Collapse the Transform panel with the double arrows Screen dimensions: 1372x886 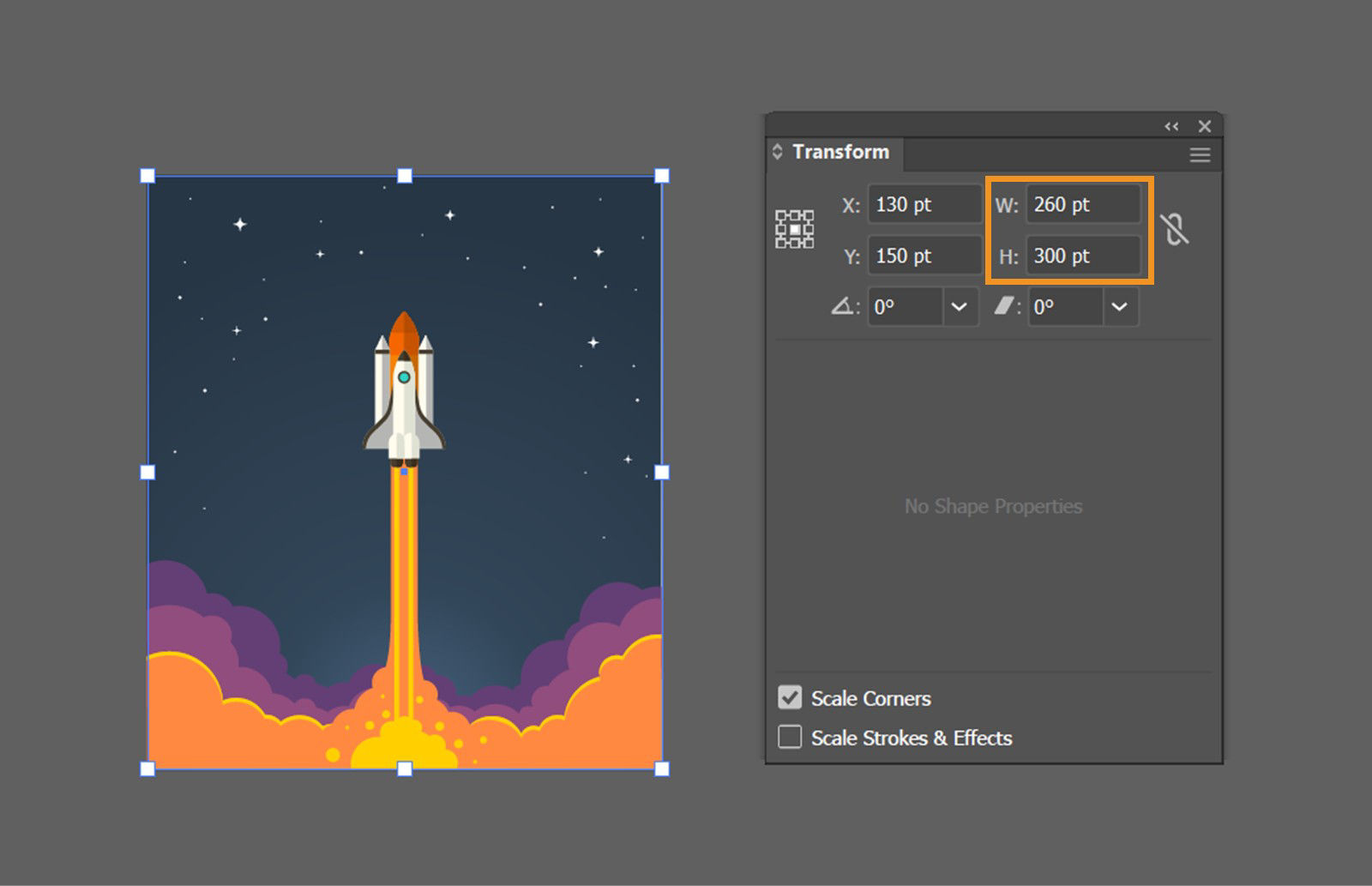pyautogui.click(x=1171, y=126)
